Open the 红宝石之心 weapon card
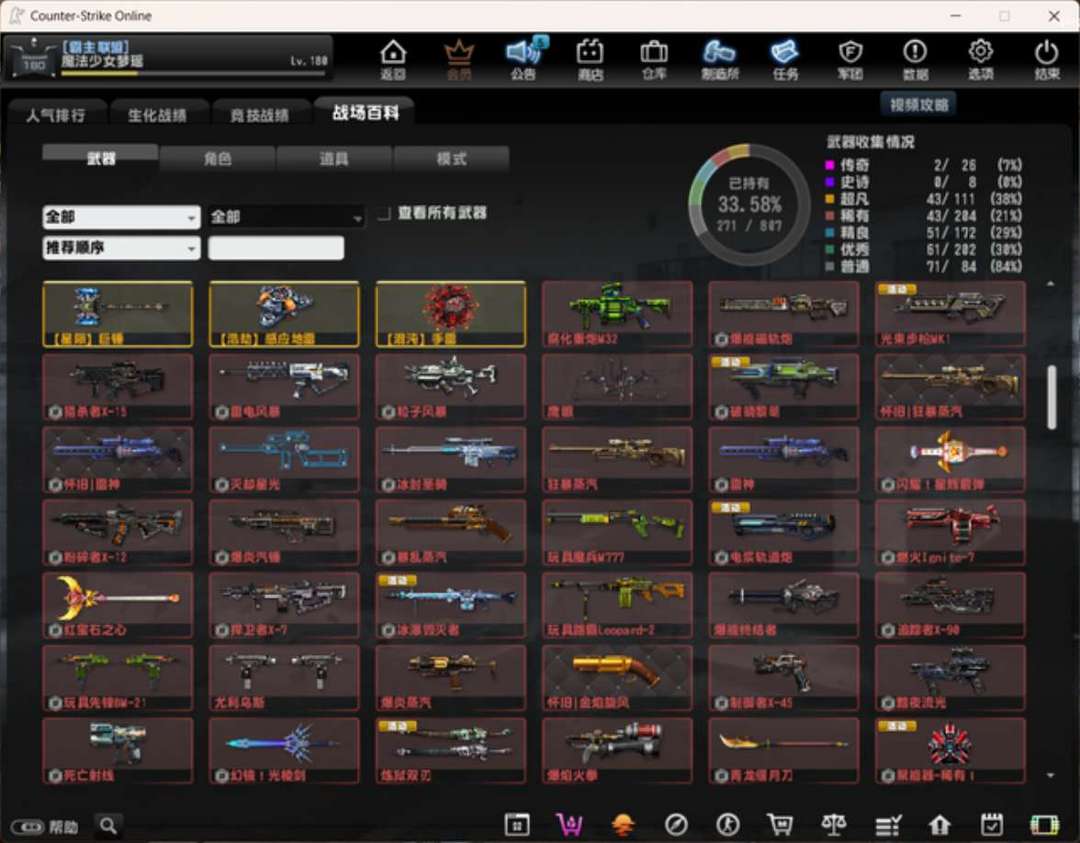Image resolution: width=1080 pixels, height=843 pixels. click(118, 605)
